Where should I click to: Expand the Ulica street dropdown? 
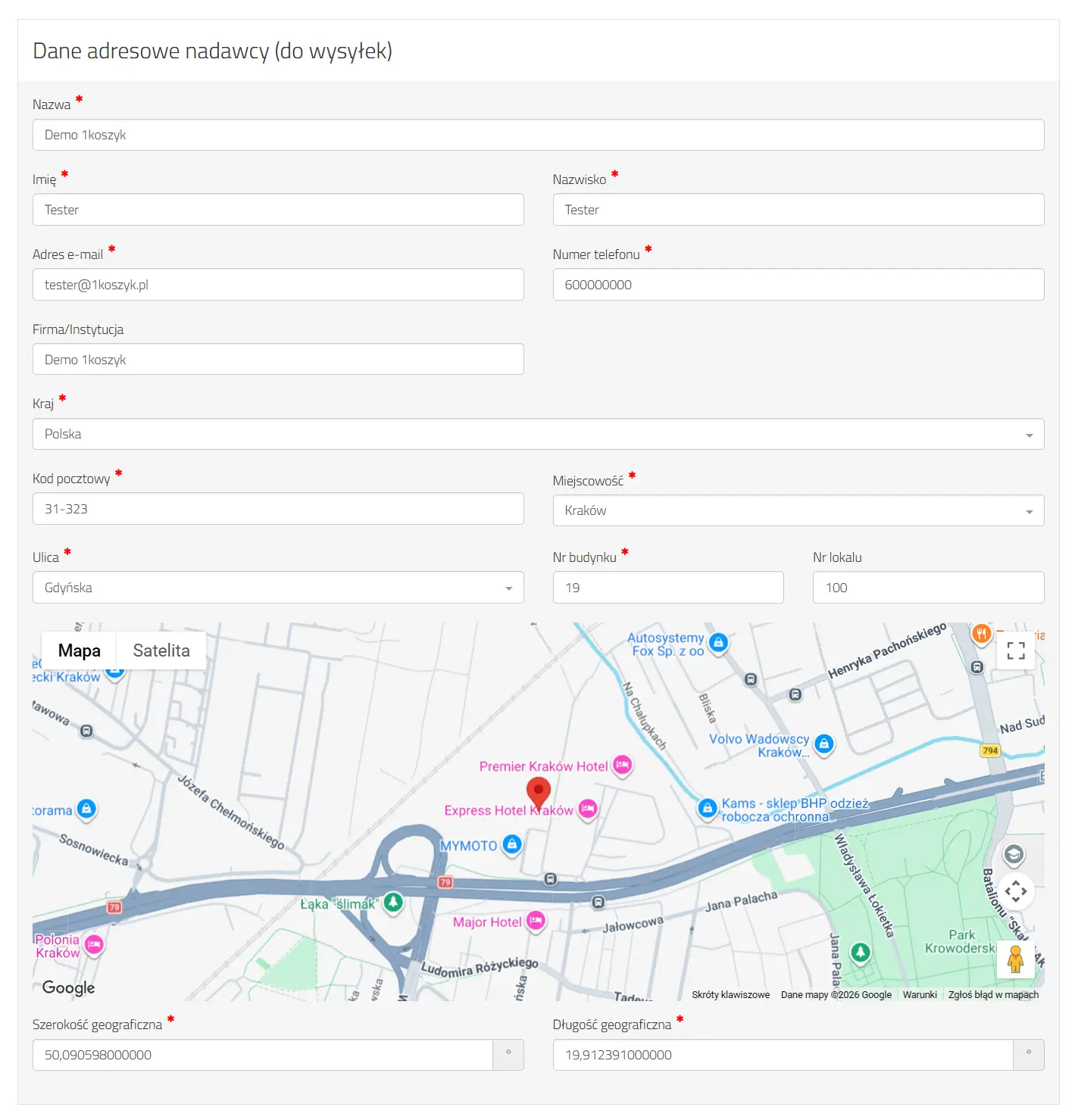pos(278,588)
